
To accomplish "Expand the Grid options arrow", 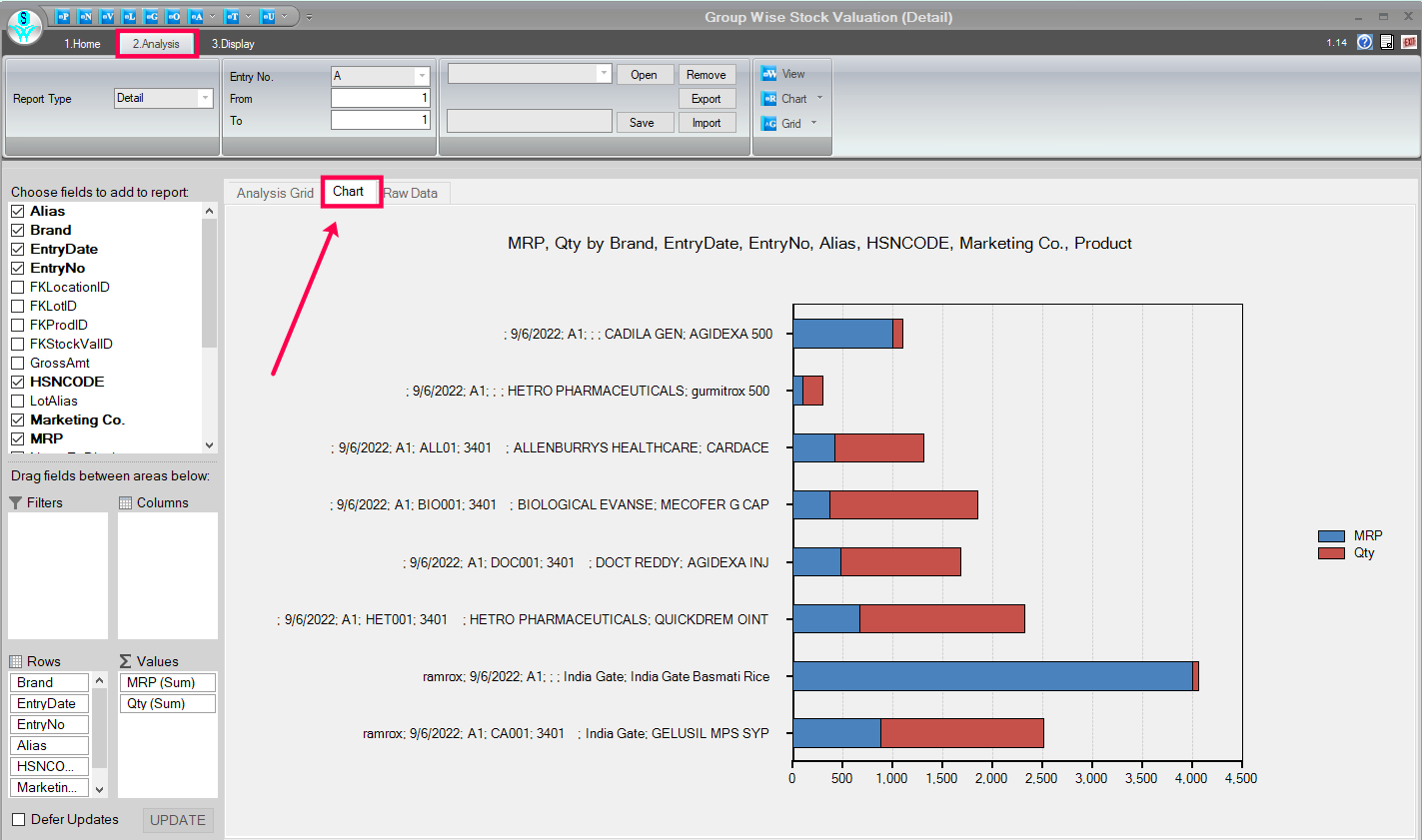I will coord(813,123).
